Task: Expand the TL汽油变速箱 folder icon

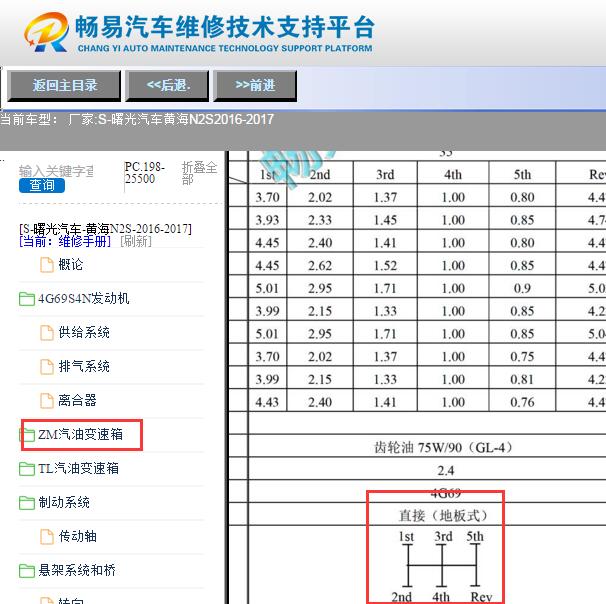Action: [x=27, y=469]
